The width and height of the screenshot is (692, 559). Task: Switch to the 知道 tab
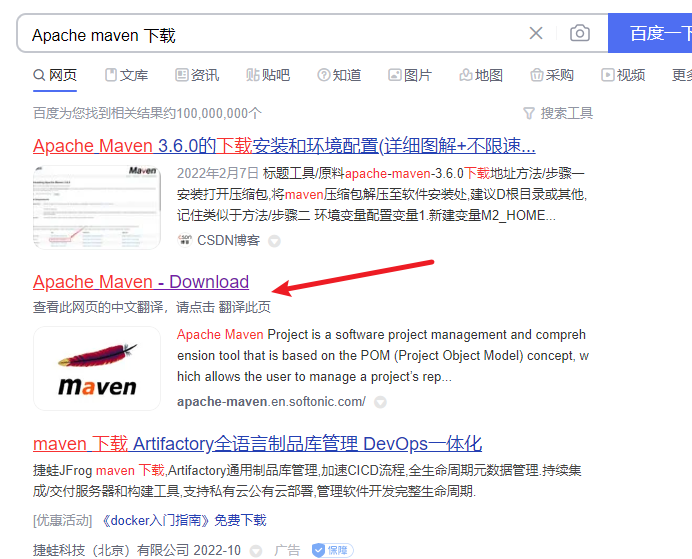tap(339, 75)
